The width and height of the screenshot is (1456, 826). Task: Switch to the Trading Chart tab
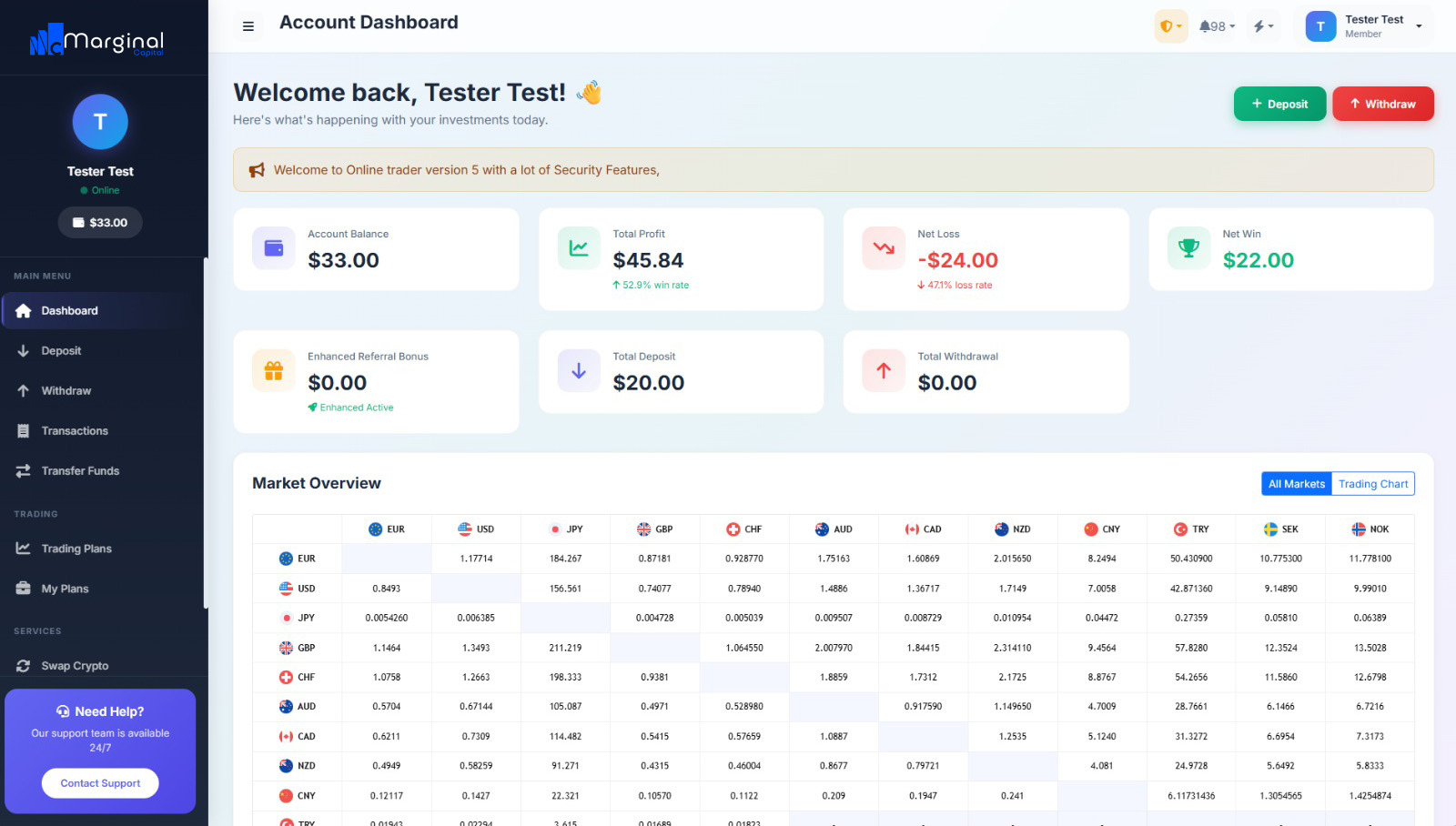pyautogui.click(x=1372, y=484)
